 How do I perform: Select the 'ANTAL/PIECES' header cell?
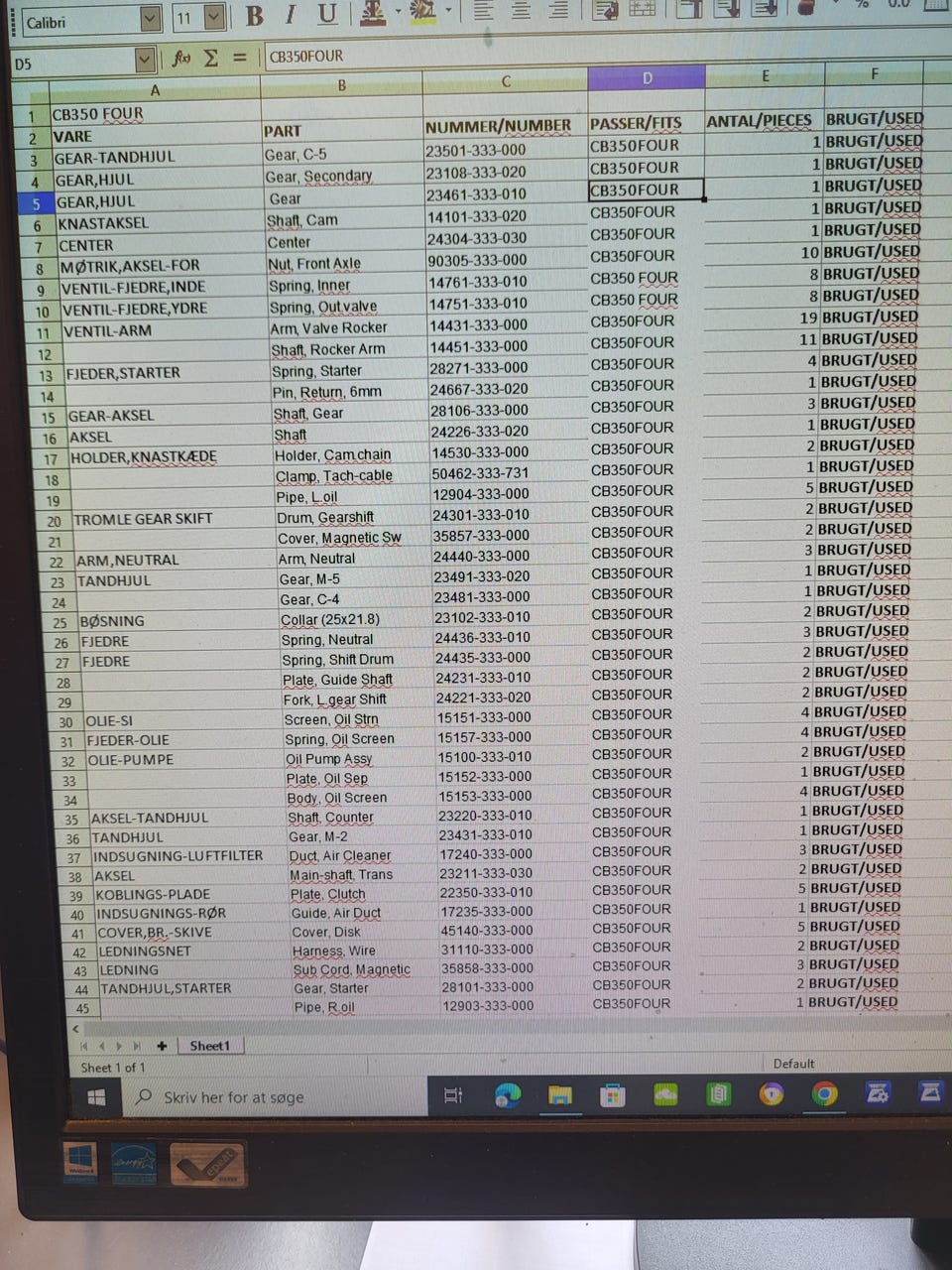(x=764, y=121)
